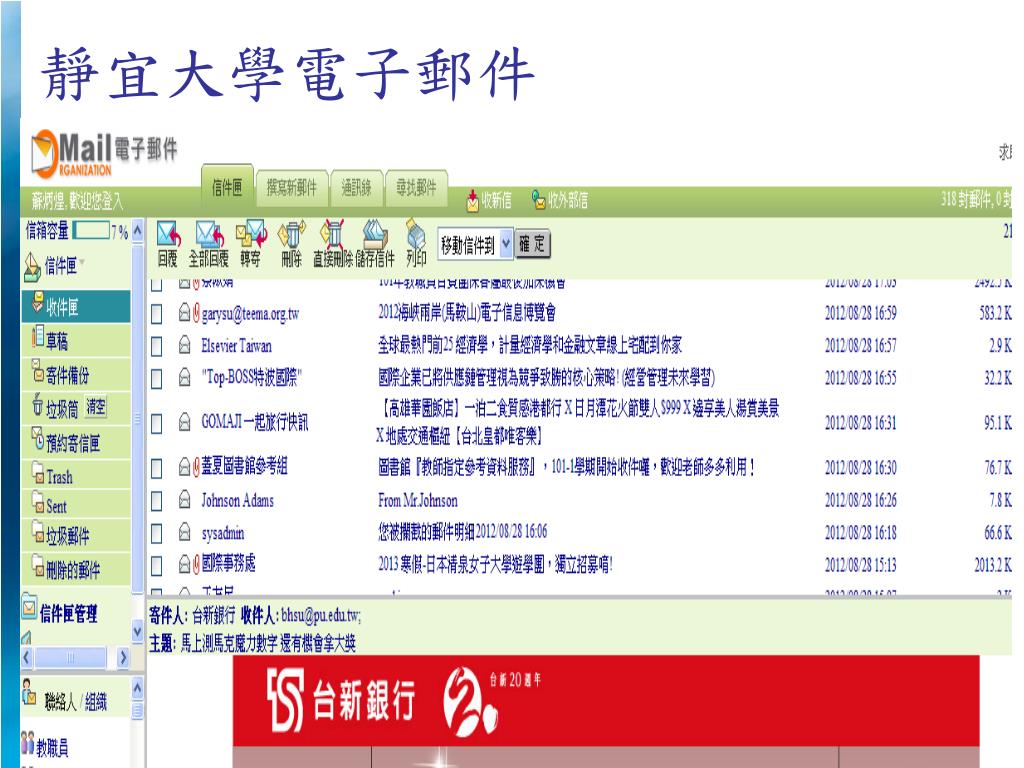Click the 台新銀行 banner in preview

(x=606, y=701)
